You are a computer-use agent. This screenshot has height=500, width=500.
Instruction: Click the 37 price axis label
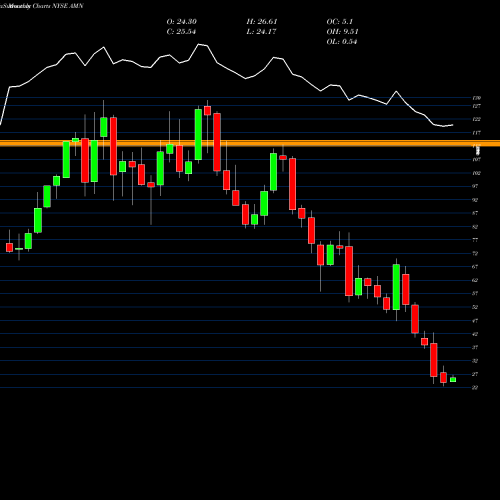point(475,347)
